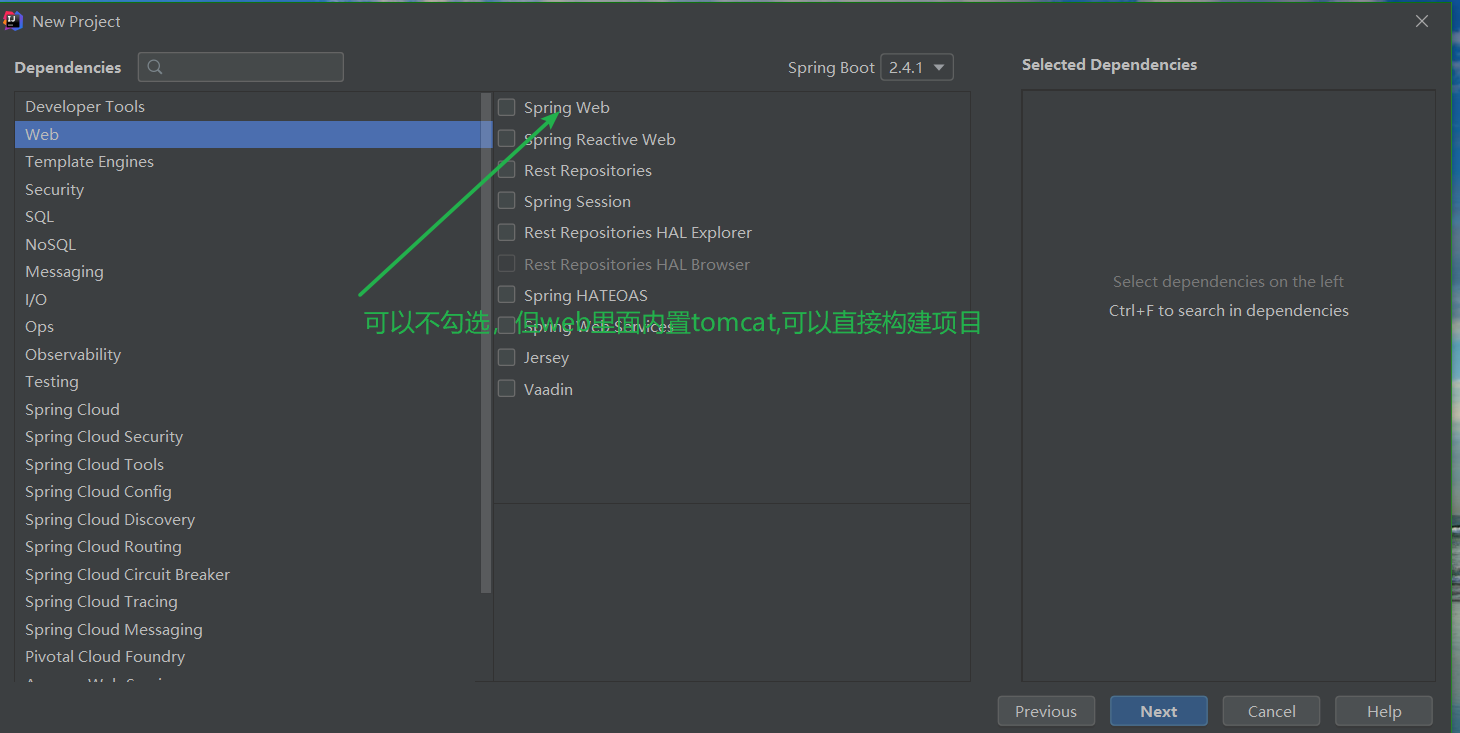Select the SQL category
The width and height of the screenshot is (1460, 733).
coord(248,217)
